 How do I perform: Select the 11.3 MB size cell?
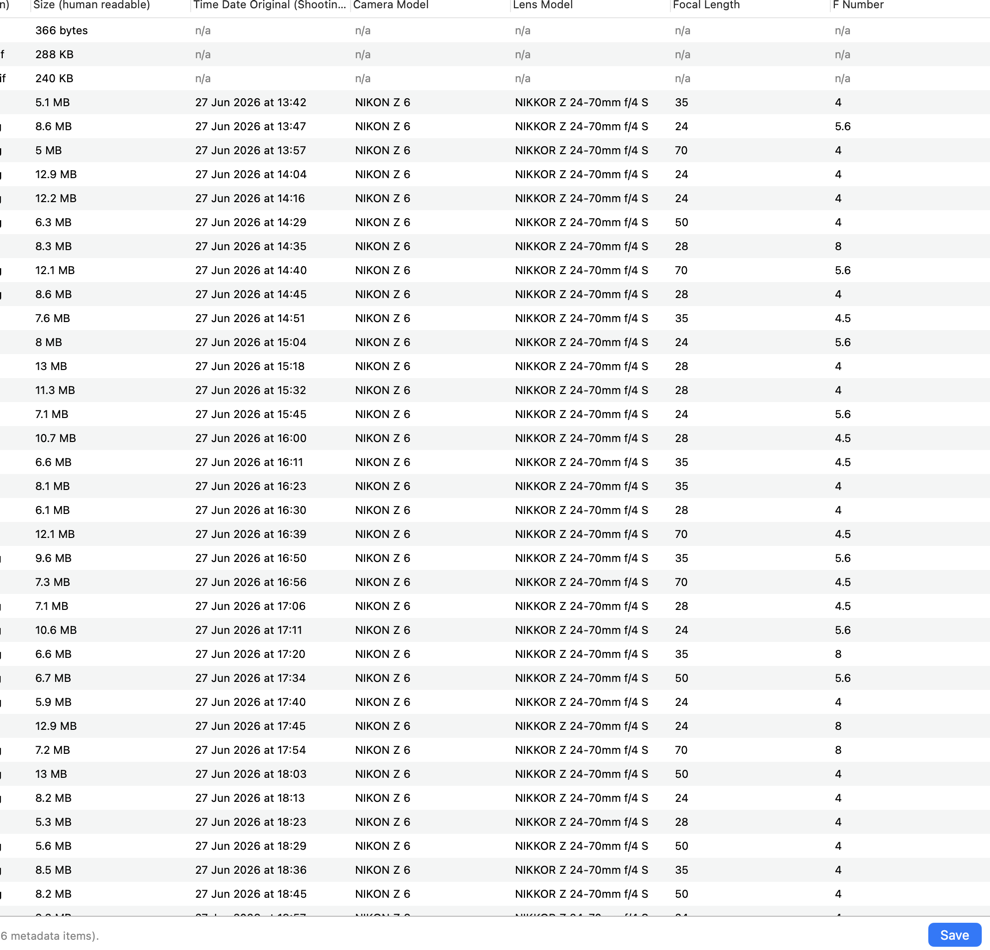tap(55, 390)
